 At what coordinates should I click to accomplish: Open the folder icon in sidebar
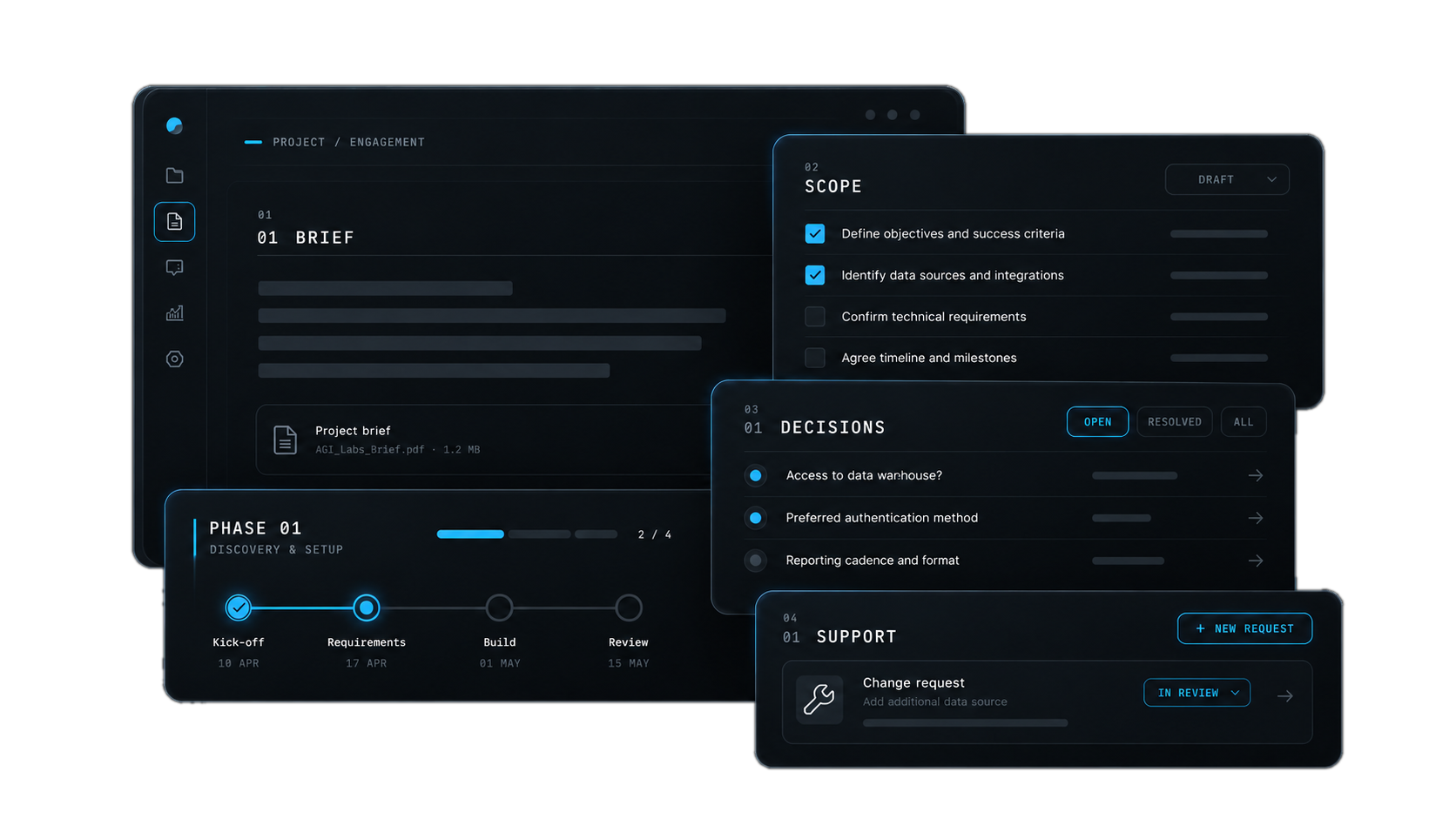(174, 176)
